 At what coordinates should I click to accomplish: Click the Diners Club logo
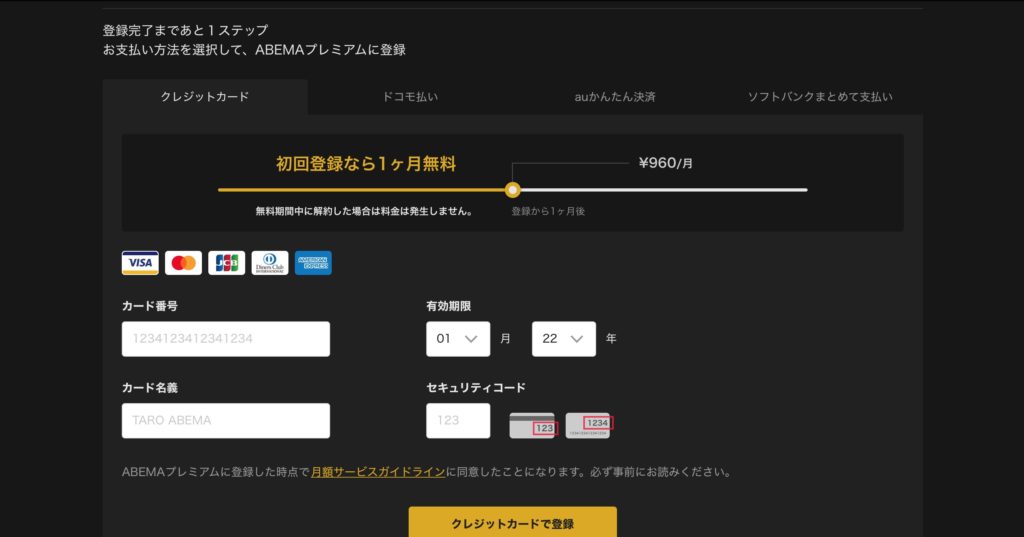[x=270, y=263]
